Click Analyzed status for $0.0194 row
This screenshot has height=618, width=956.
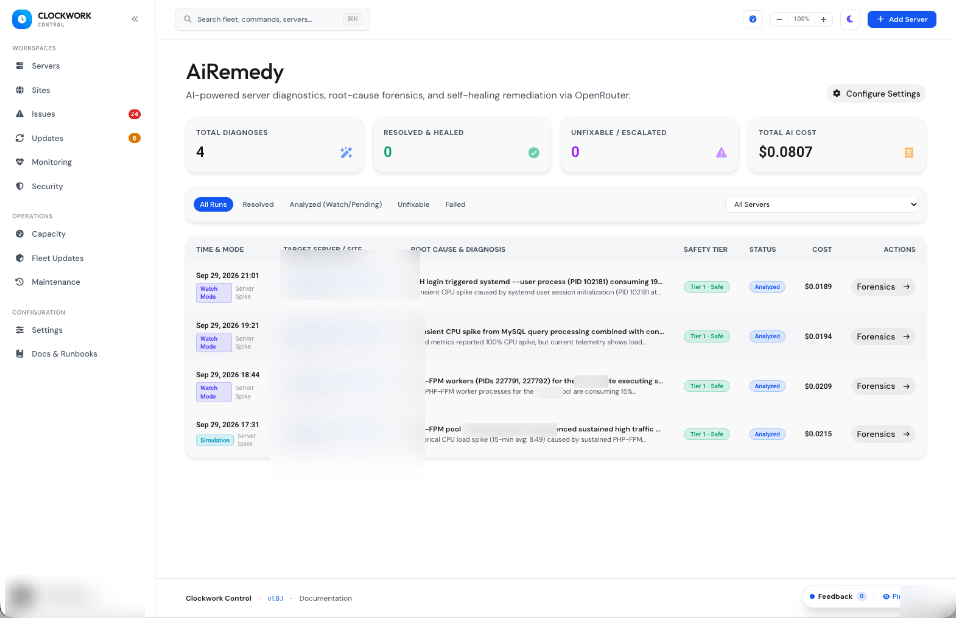click(767, 336)
